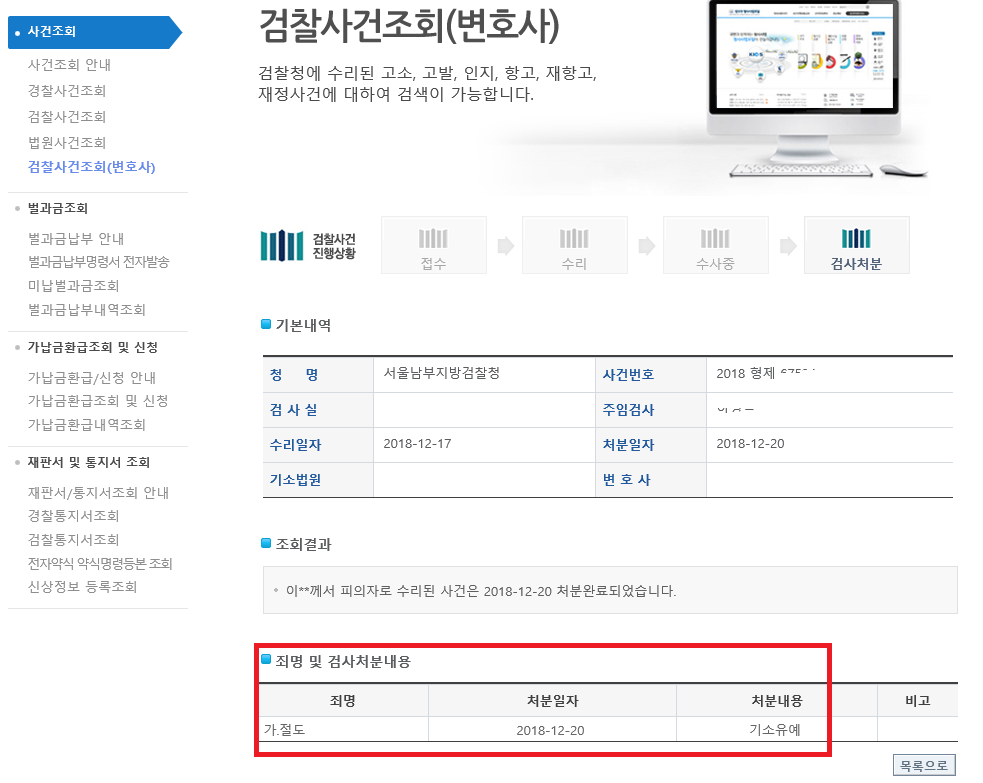This screenshot has height=783, width=983.
Task: Go to 경찰사건조회 page
Action: click(x=67, y=91)
